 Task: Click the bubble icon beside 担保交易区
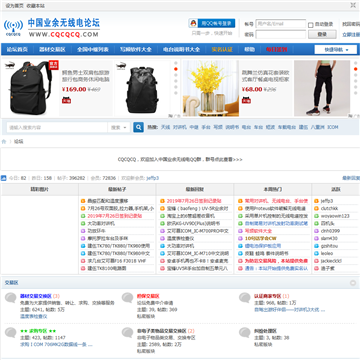(127, 298)
